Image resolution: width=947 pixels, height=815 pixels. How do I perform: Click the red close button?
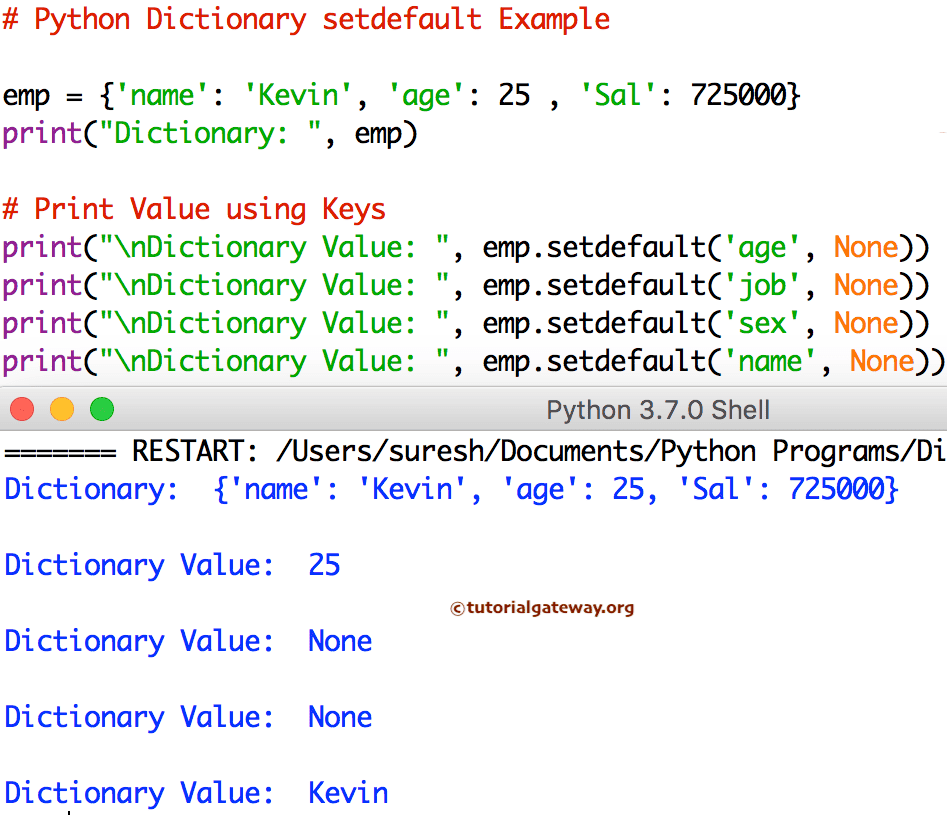pyautogui.click(x=23, y=409)
